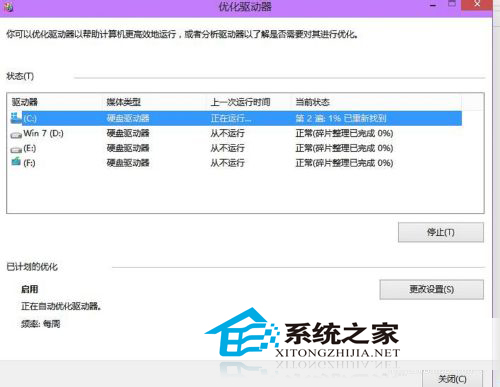This screenshot has height=387, width=500.
Task: Click 硬盘驱动器 media type in E: row
Action: (128, 148)
